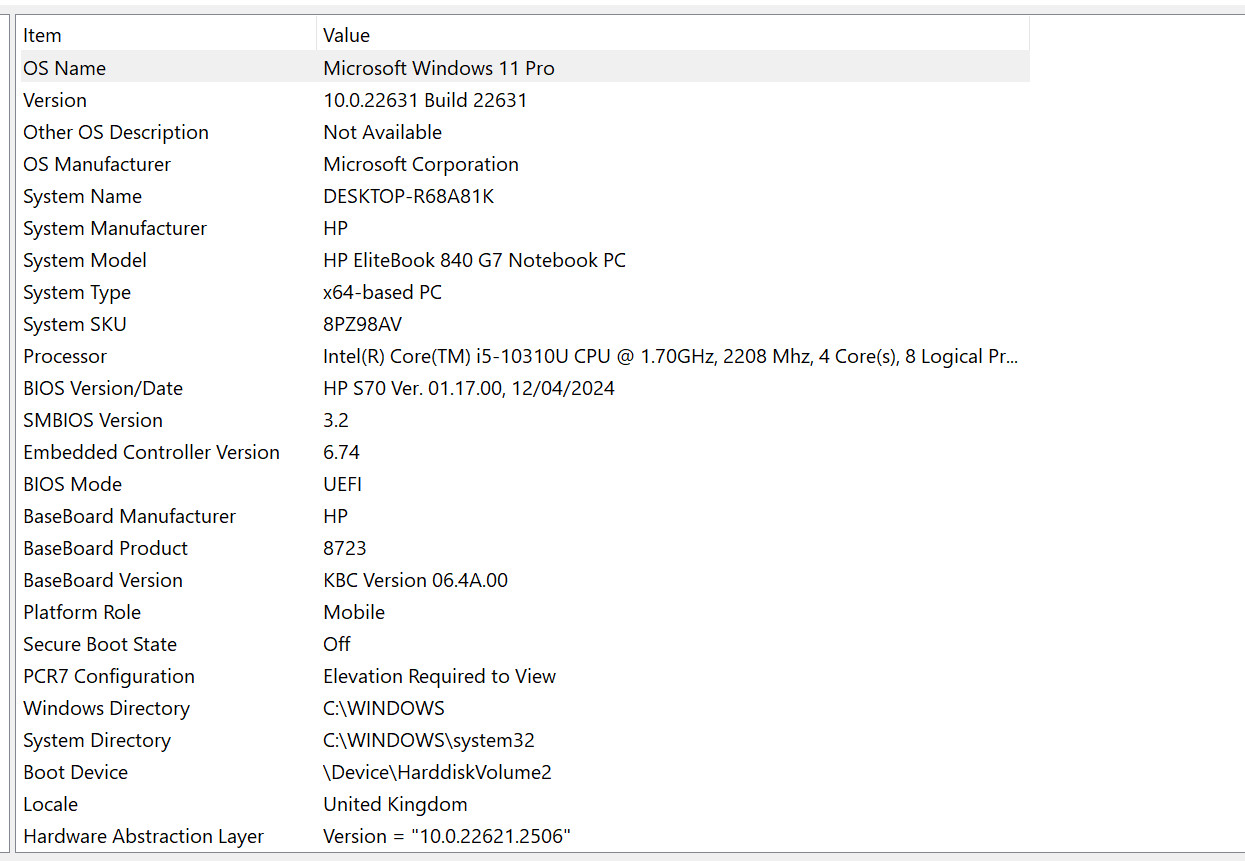This screenshot has height=861, width=1245.
Task: Select the Locale row
Action: [525, 804]
